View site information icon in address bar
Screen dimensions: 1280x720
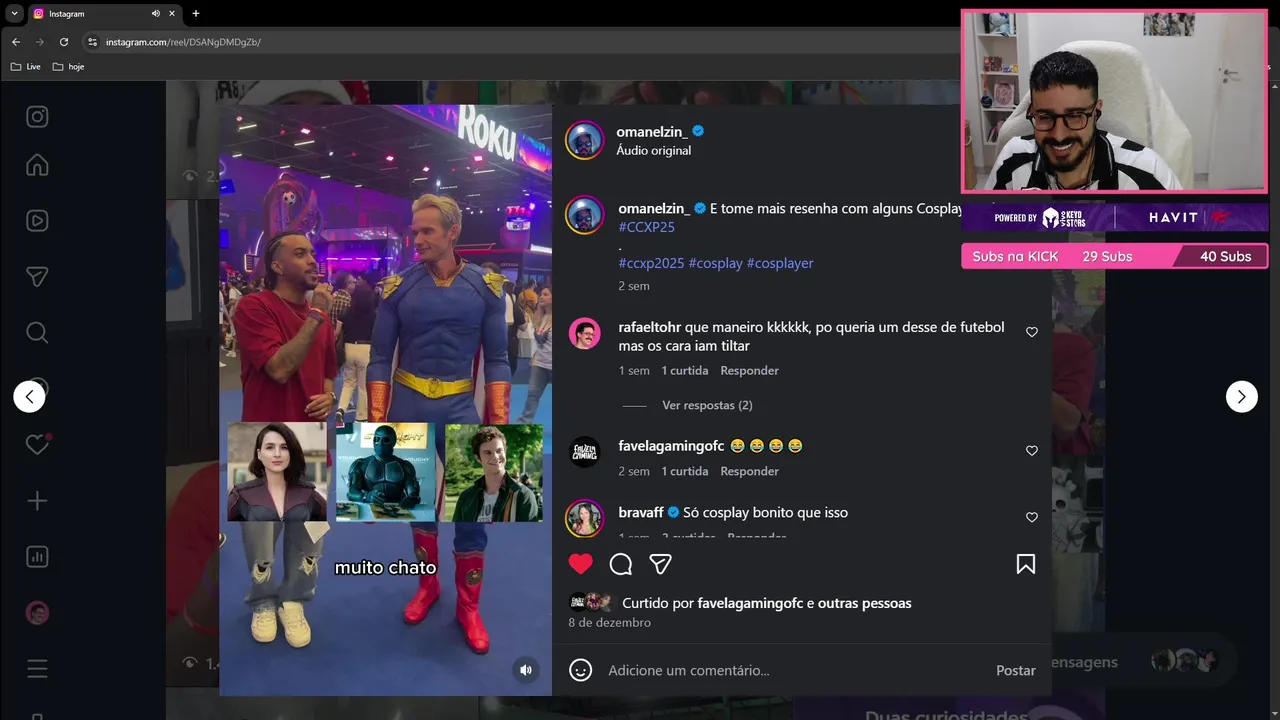point(92,42)
